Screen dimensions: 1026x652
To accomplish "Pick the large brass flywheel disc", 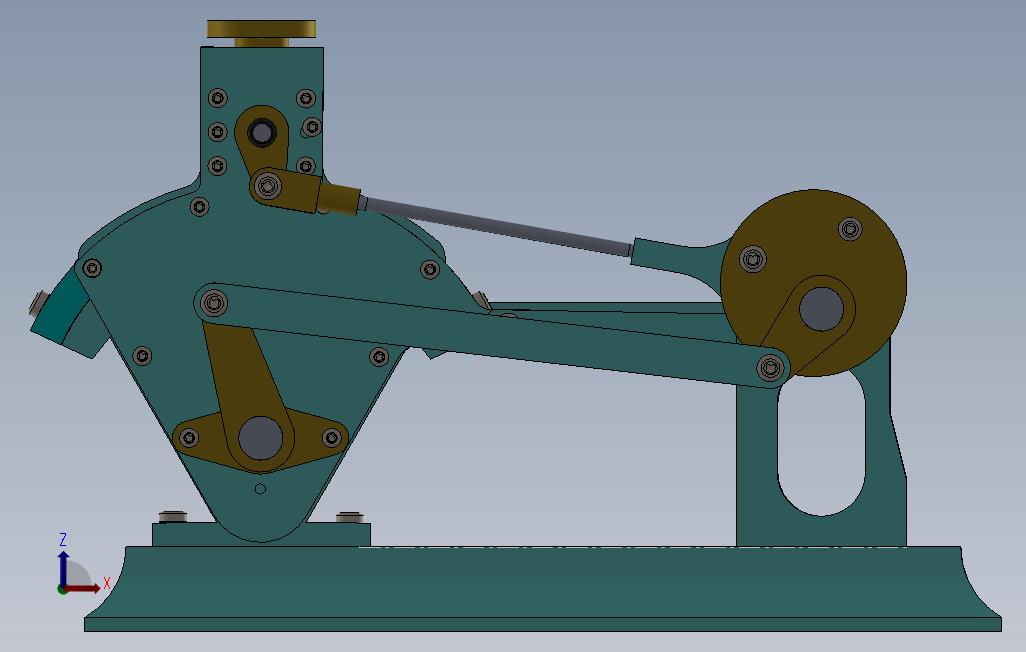I will tap(813, 283).
